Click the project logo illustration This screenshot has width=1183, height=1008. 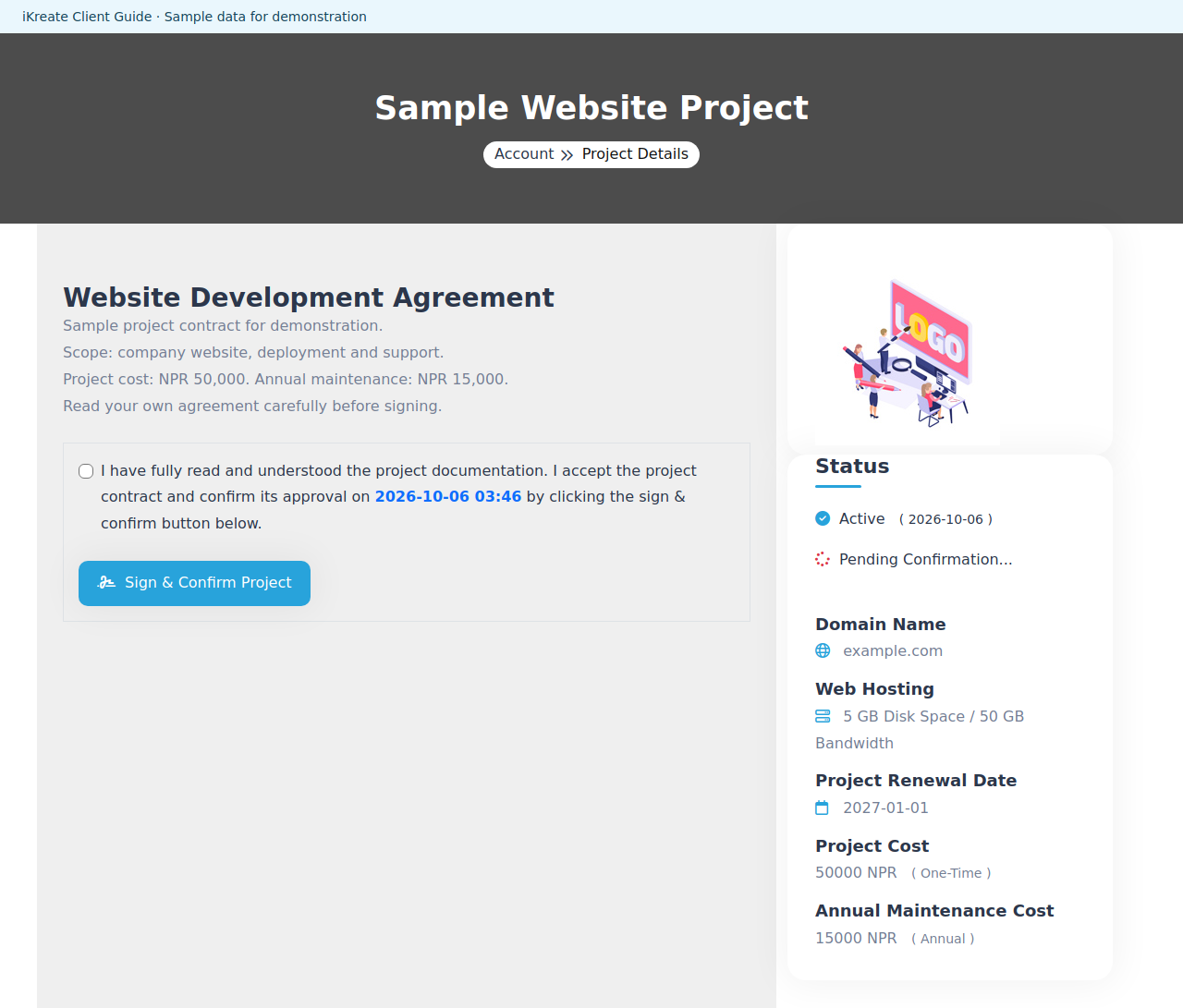coord(908,353)
